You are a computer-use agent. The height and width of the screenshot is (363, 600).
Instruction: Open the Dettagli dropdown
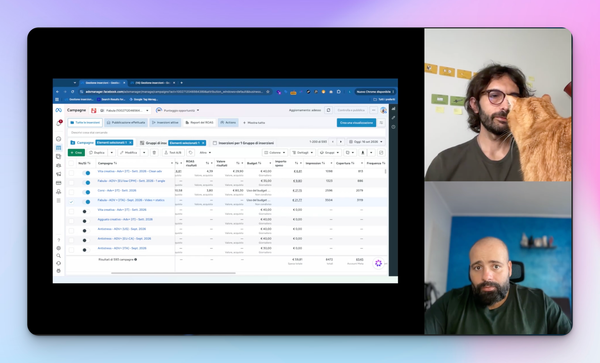coord(303,153)
